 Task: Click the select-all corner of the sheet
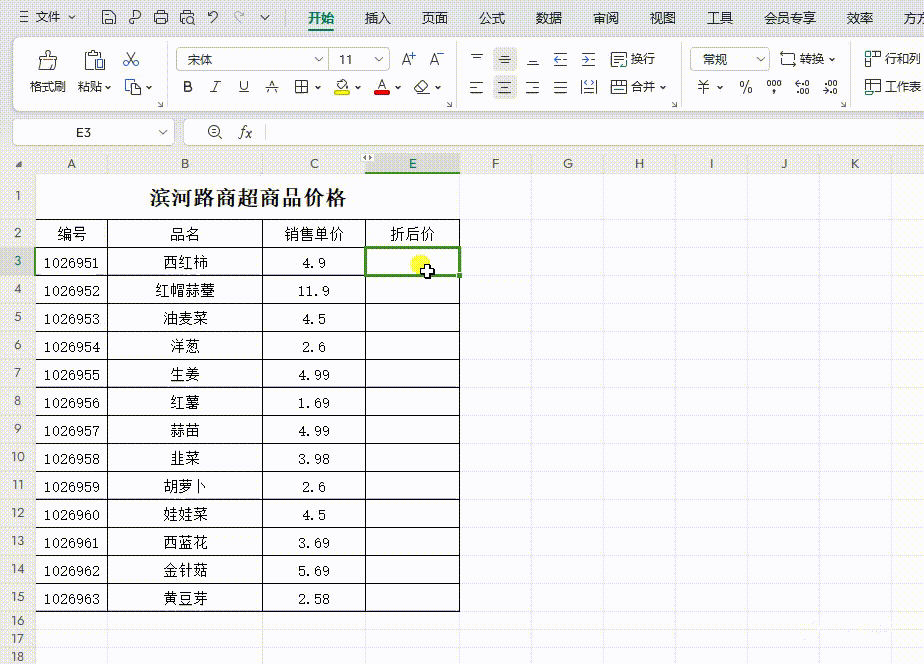pos(18,164)
